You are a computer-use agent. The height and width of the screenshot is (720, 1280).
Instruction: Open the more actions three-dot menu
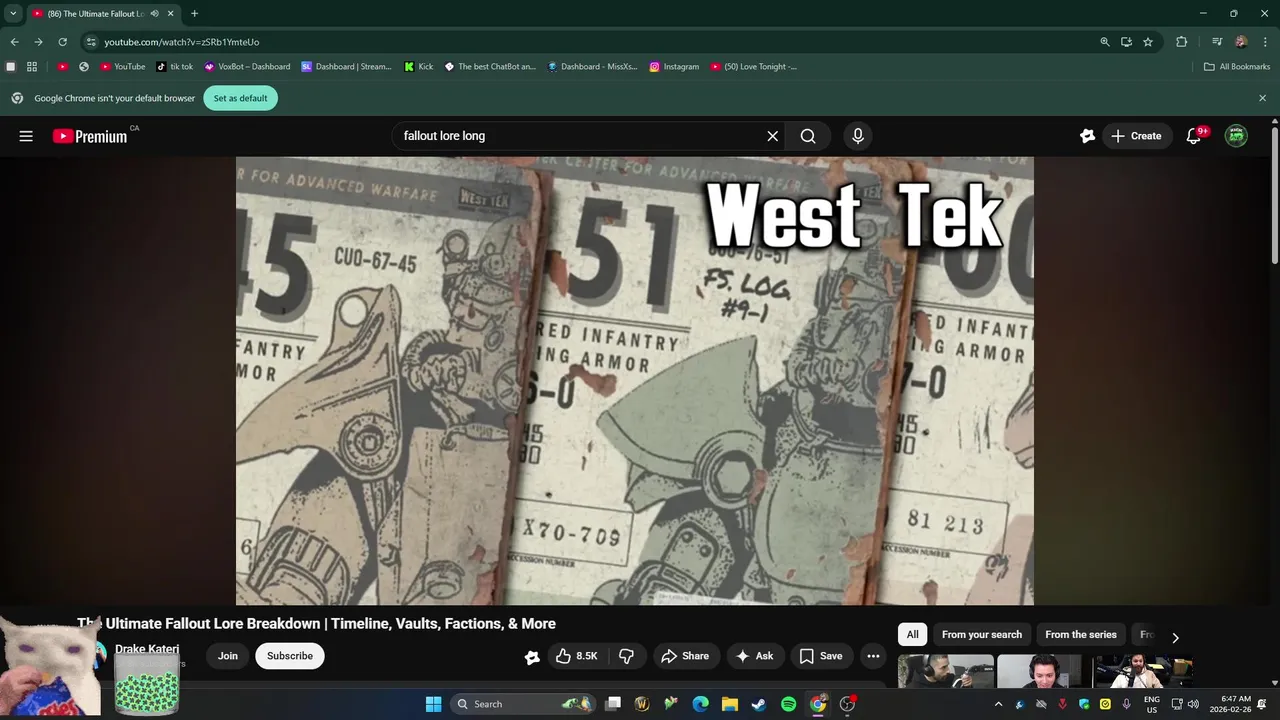click(873, 656)
